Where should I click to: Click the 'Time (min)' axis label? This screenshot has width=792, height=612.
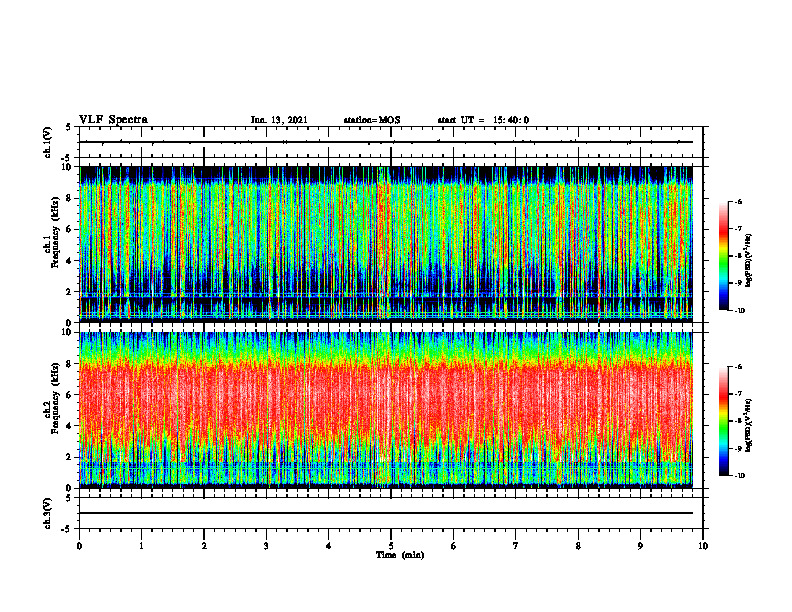[x=400, y=555]
